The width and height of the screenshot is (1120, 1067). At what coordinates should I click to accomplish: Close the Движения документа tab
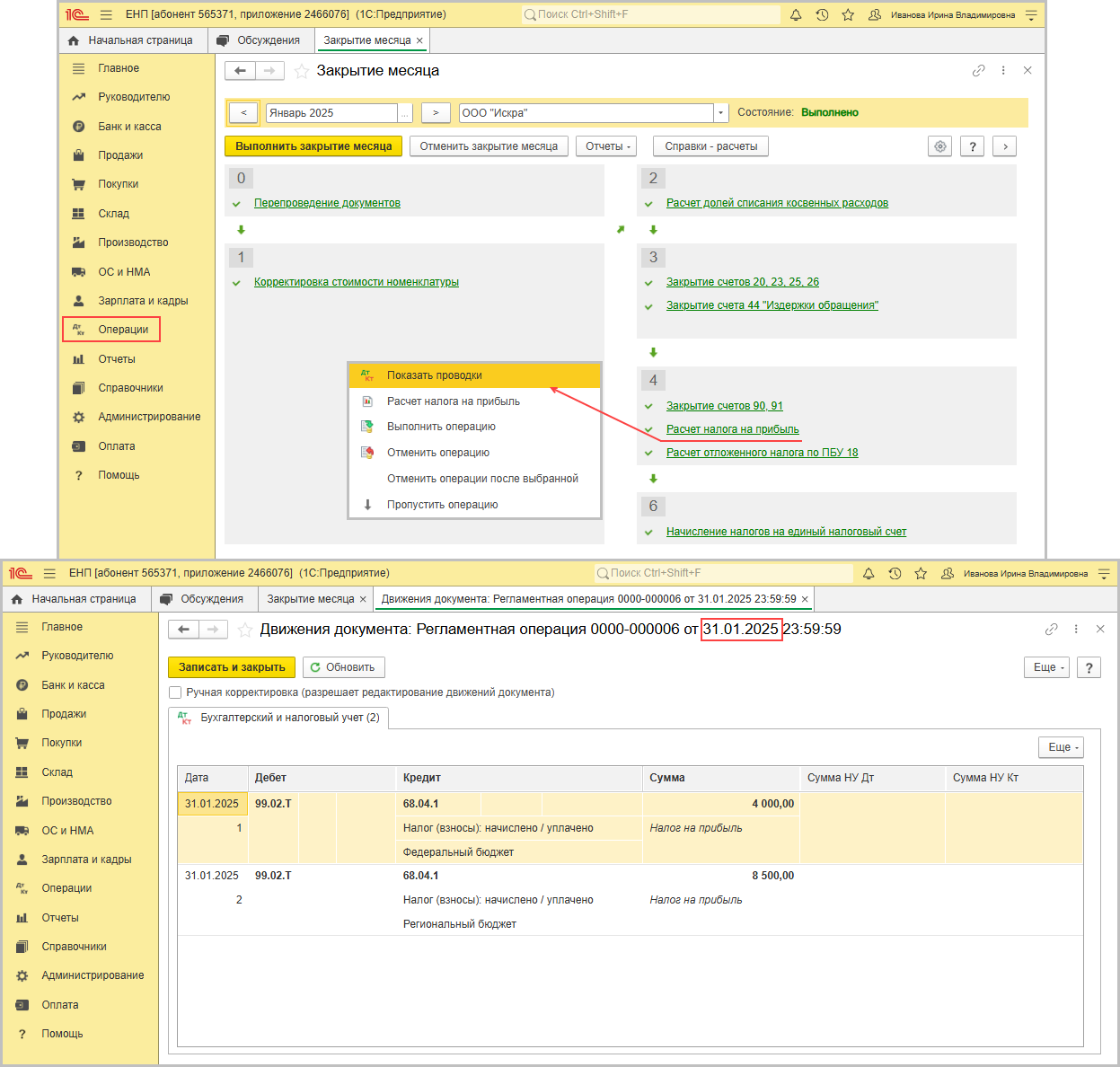coord(805,599)
